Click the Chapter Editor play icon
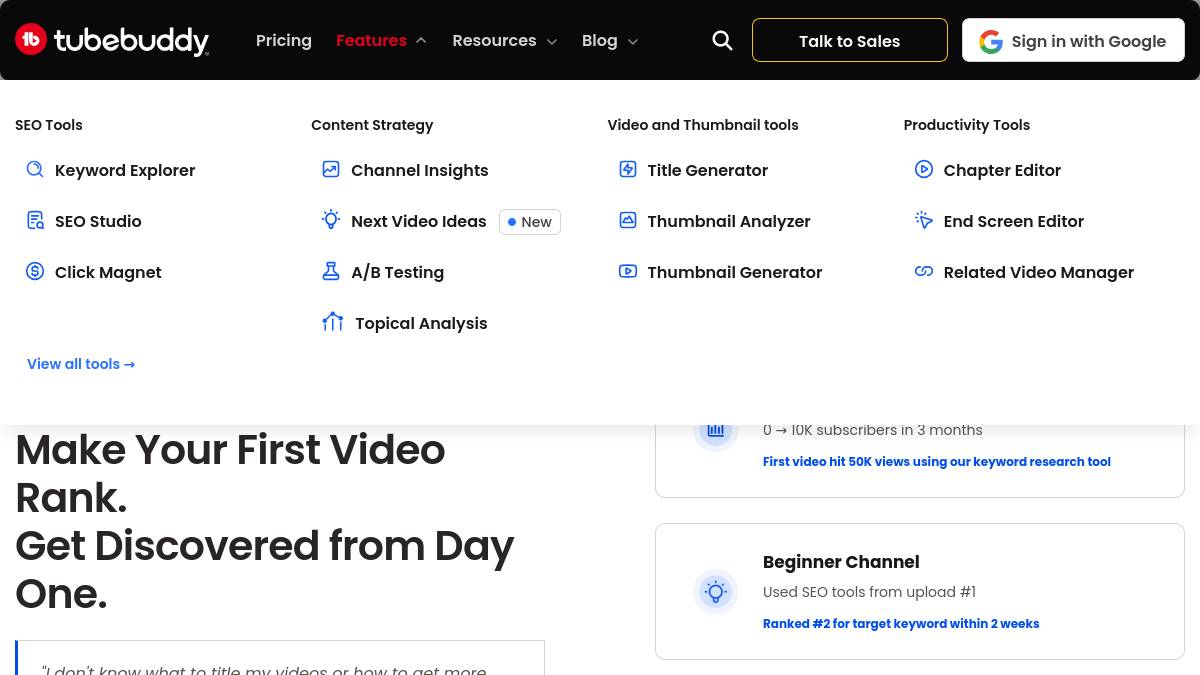The width and height of the screenshot is (1200, 675). pyautogui.click(x=924, y=170)
